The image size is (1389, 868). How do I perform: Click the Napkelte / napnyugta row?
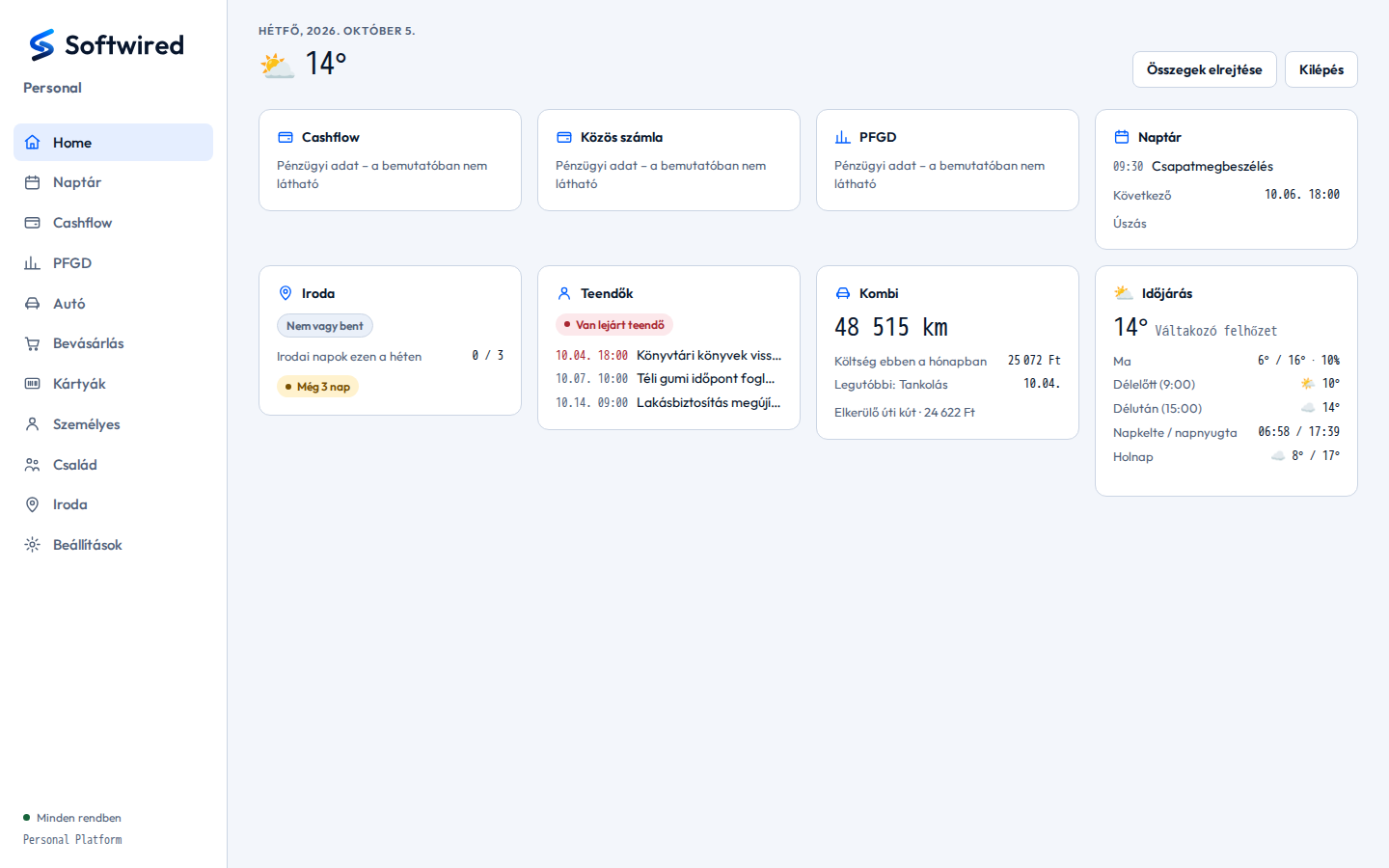pos(1226,432)
